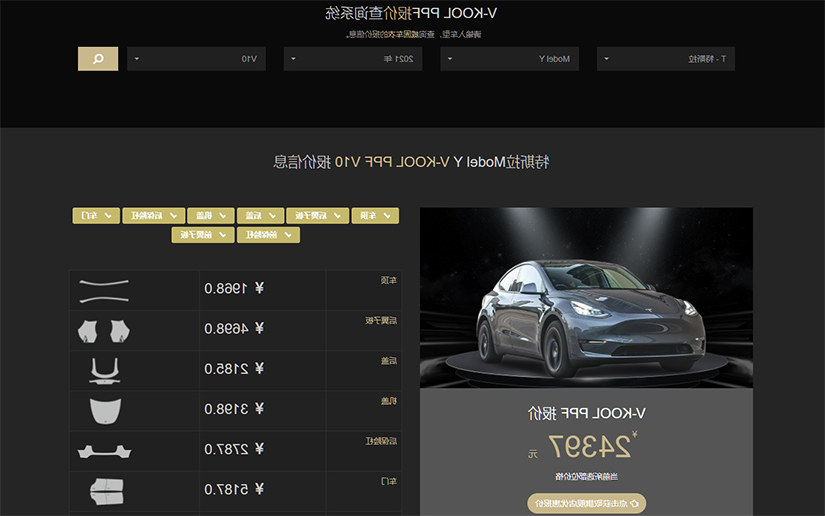Toggle the 前翼子板 part tag

(203, 235)
